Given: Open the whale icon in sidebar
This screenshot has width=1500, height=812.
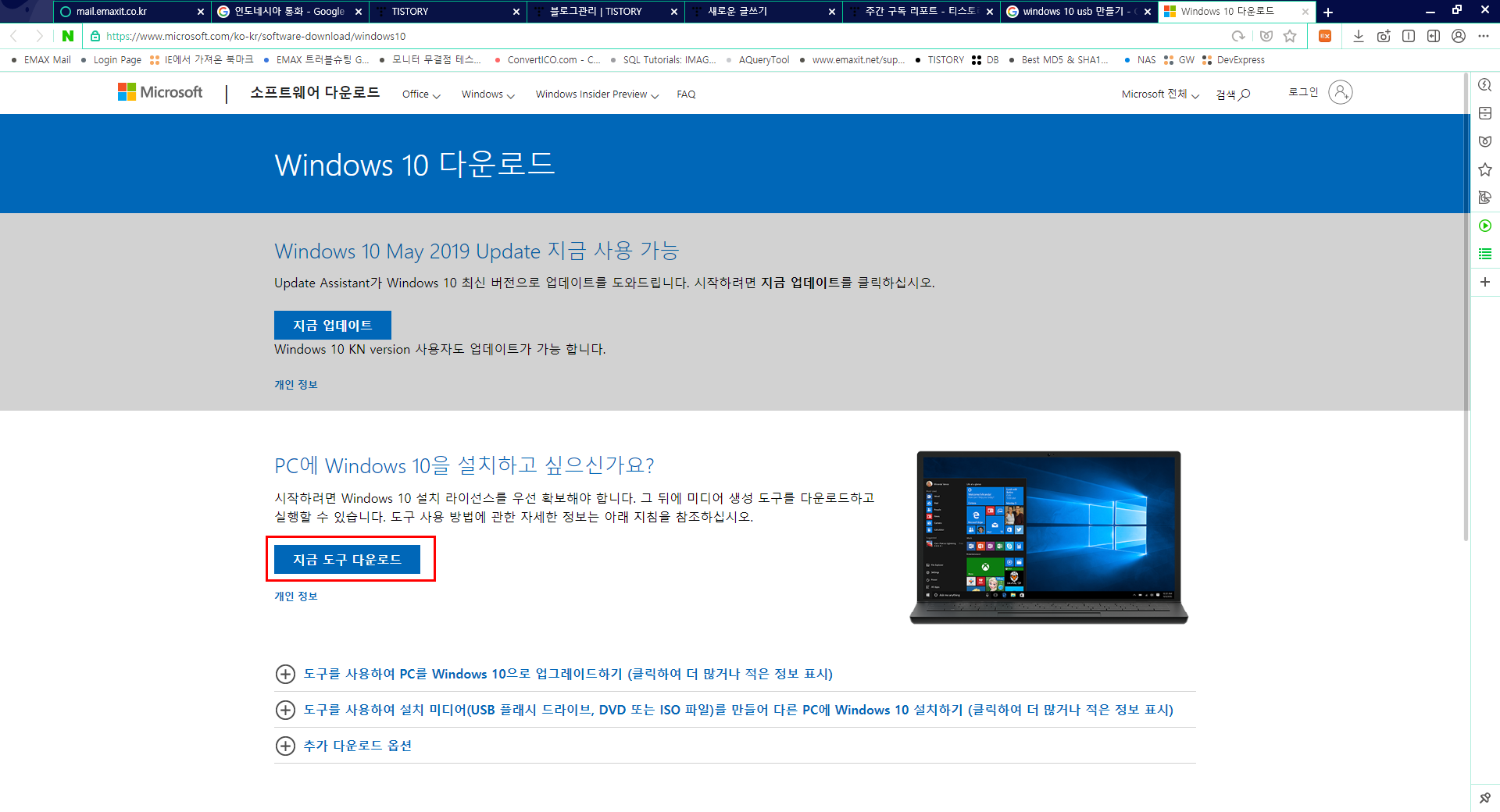Looking at the screenshot, I should coord(1485,141).
